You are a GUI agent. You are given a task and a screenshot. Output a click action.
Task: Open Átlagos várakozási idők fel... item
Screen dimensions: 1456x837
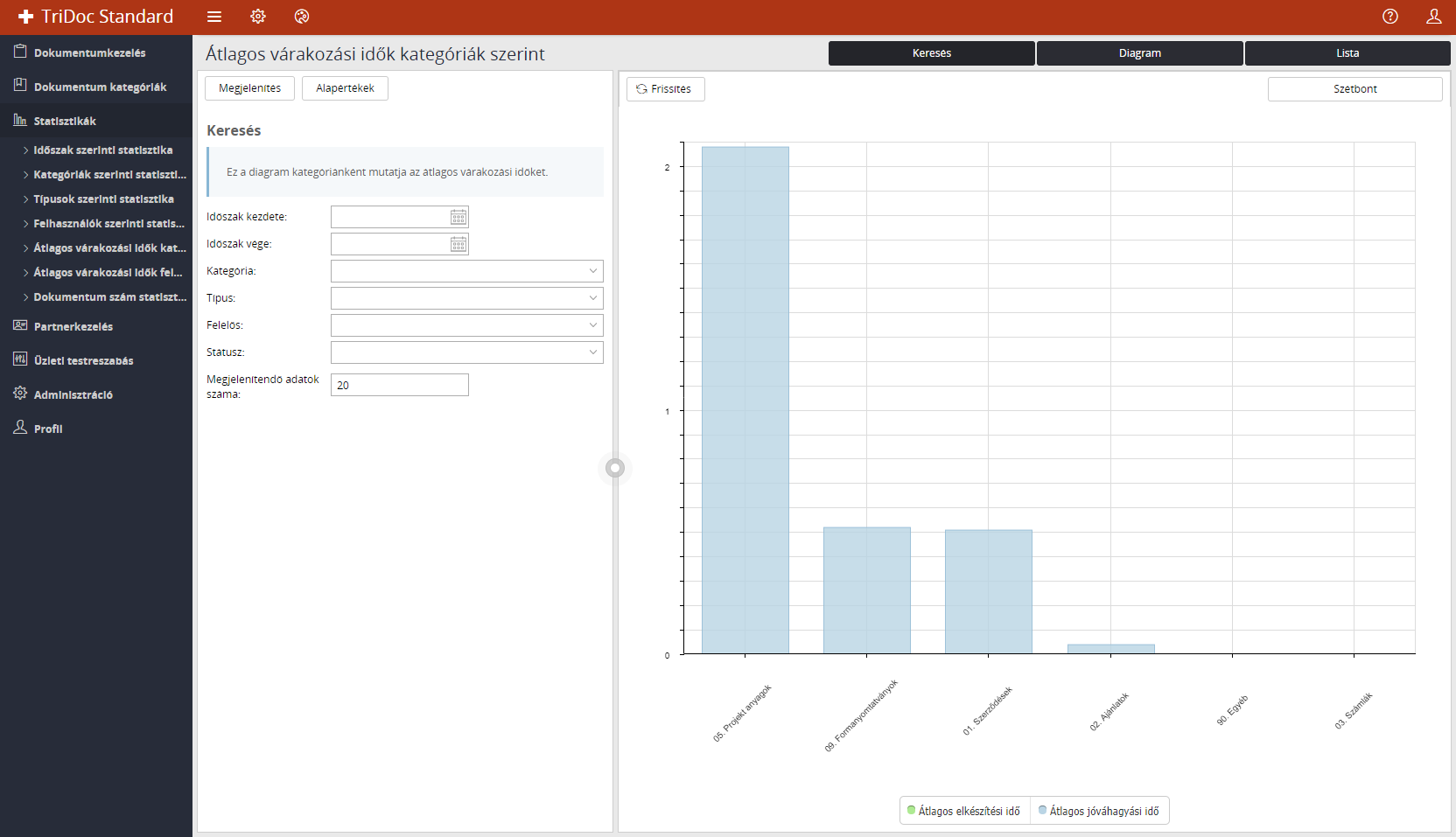102,273
